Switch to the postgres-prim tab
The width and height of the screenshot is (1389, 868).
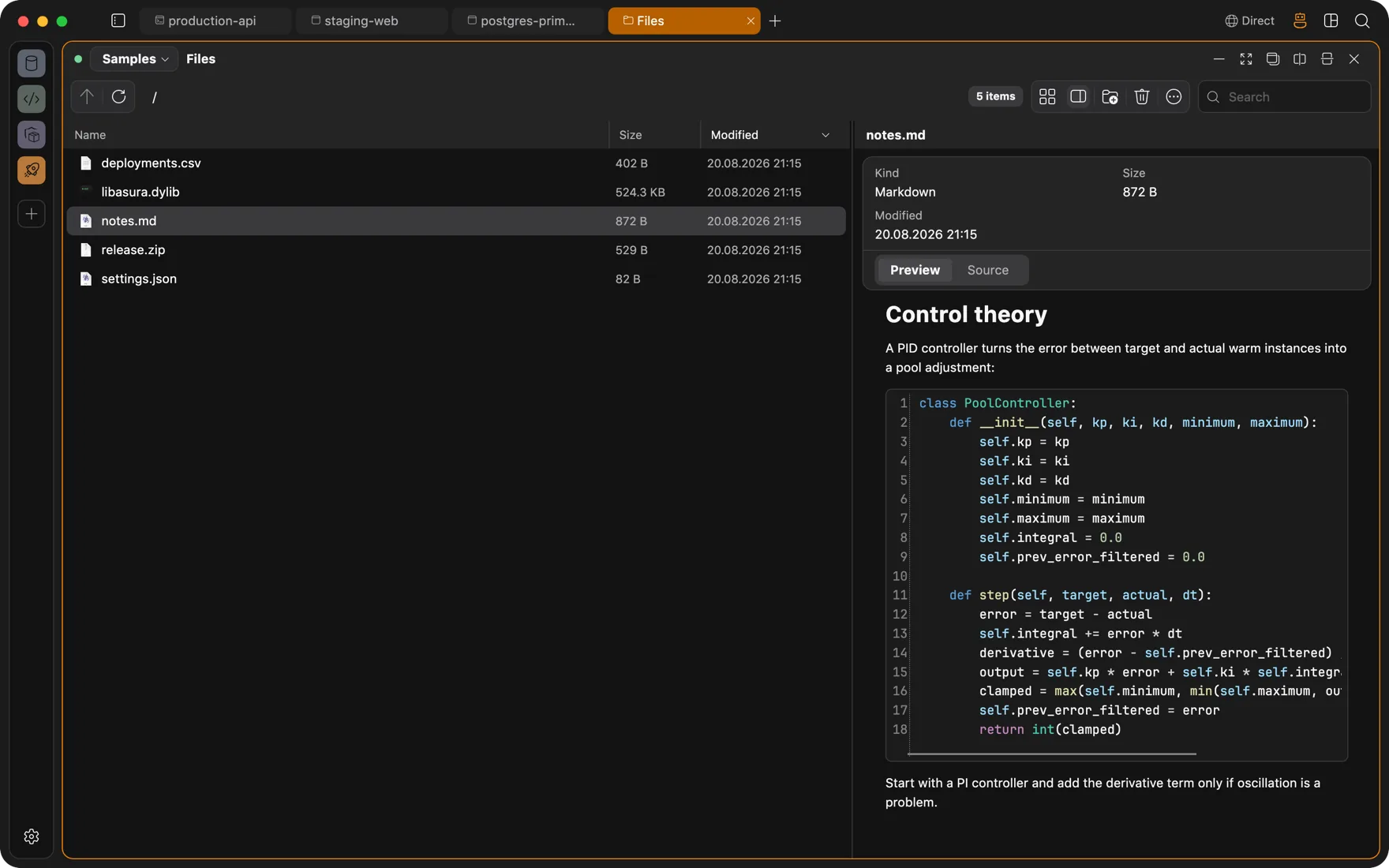(527, 21)
